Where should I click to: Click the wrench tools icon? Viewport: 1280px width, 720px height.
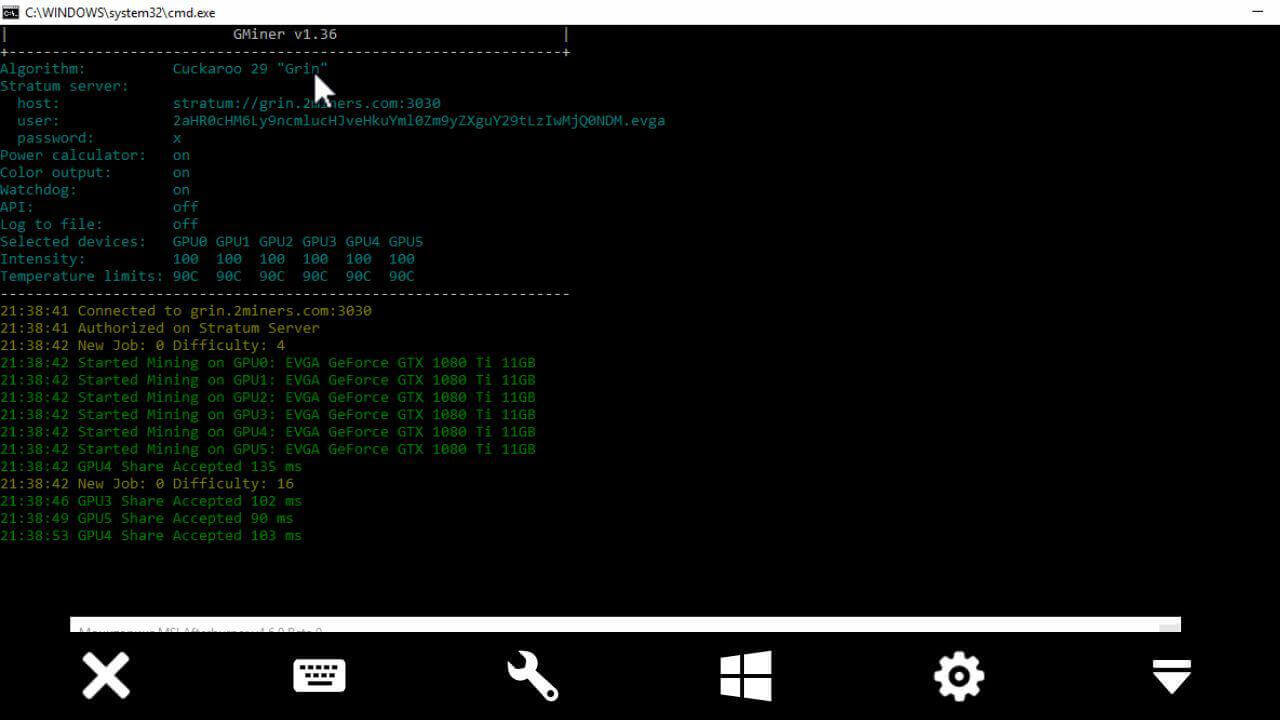(x=532, y=676)
